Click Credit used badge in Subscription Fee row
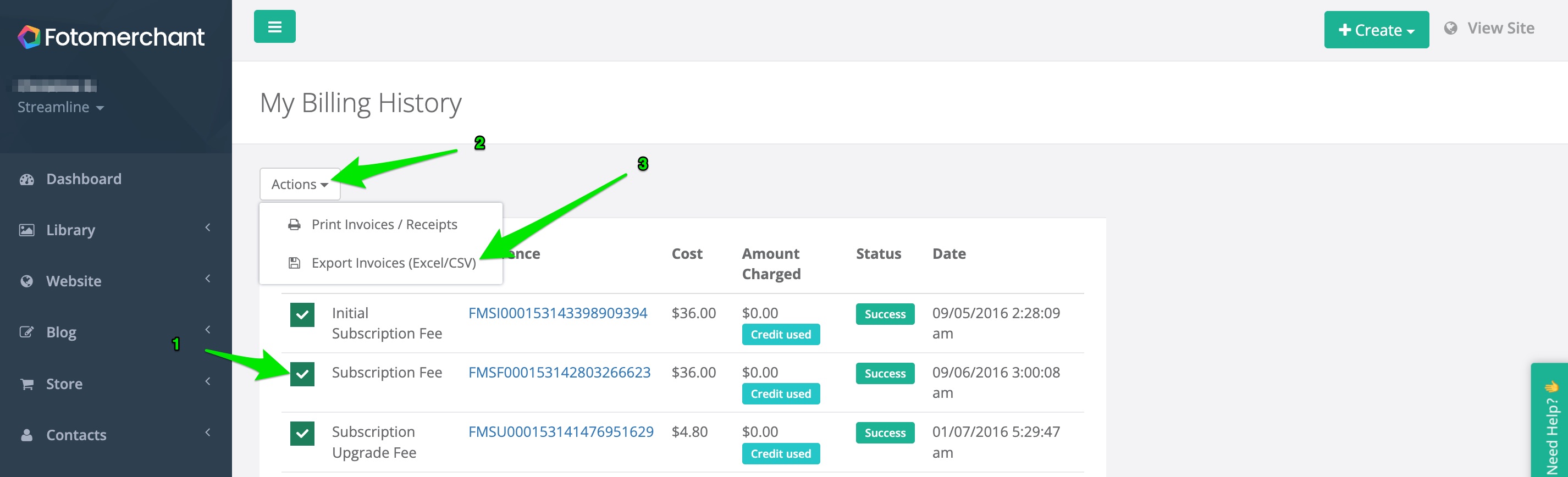1568x477 pixels. point(781,394)
